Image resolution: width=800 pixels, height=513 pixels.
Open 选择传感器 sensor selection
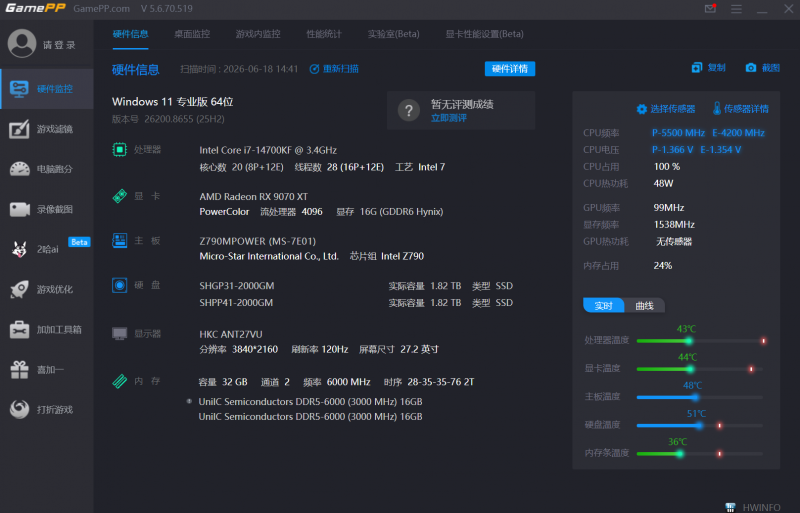click(666, 109)
